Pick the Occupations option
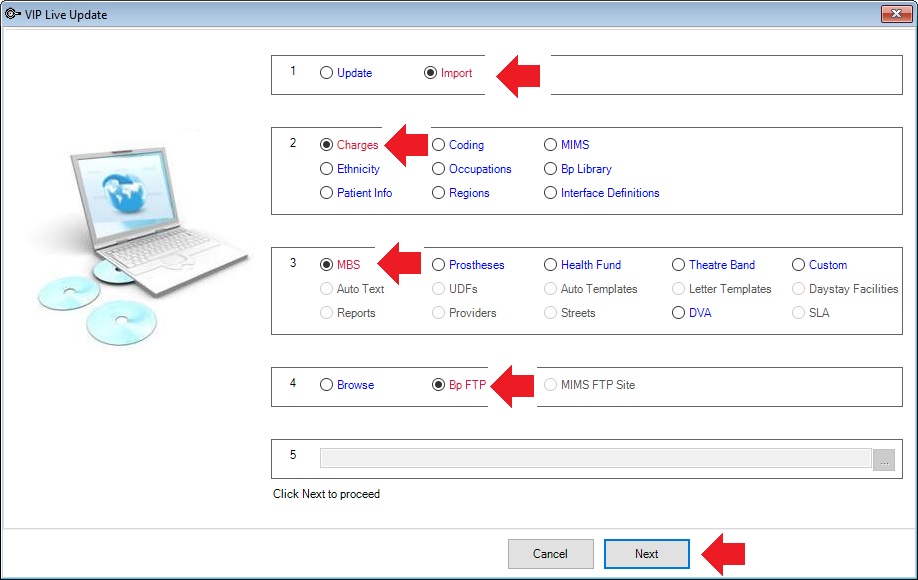Screen dimensions: 918x580 tap(471, 169)
